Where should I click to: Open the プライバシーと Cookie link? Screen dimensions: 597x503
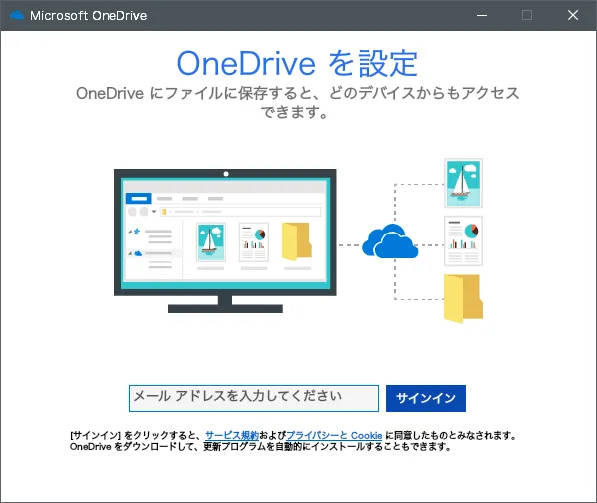334,435
